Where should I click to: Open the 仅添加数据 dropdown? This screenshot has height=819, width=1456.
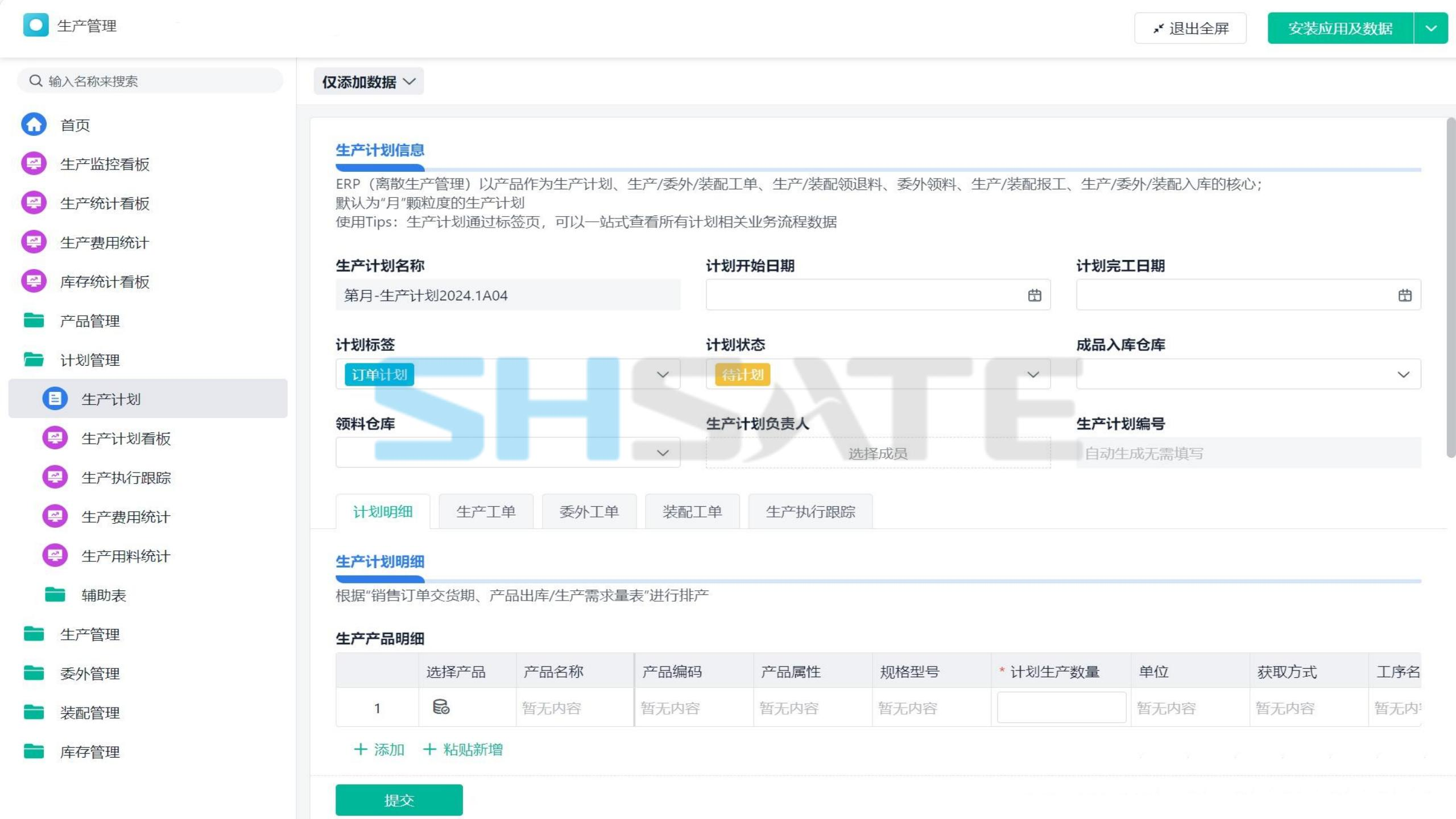coord(369,82)
